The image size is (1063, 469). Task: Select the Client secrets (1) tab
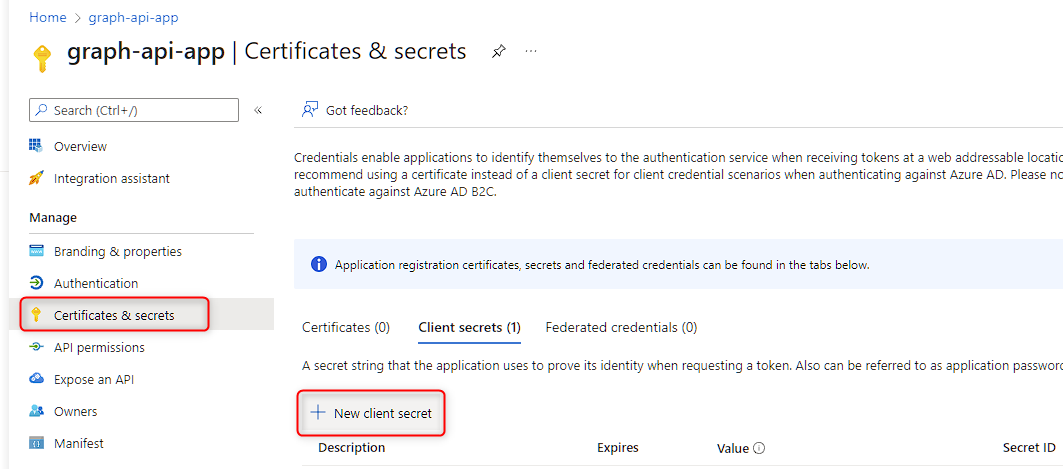[469, 327]
